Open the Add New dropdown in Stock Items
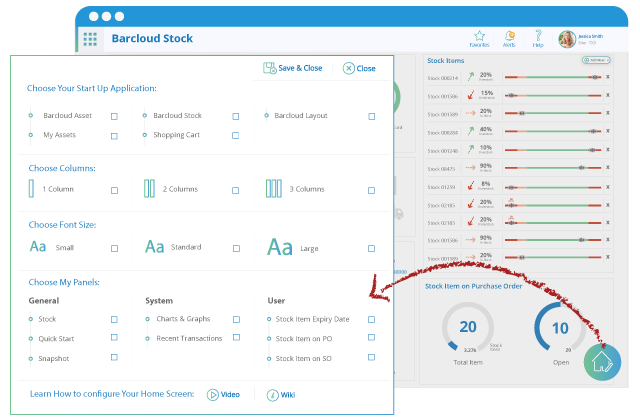640x419 pixels. [x=596, y=60]
